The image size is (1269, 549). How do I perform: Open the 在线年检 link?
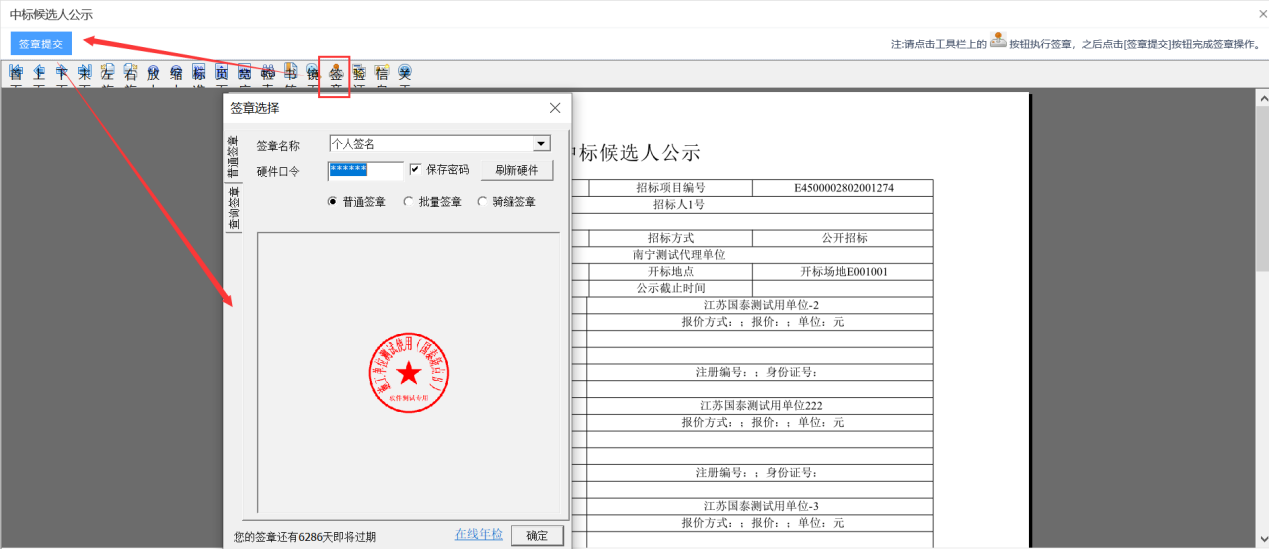pos(479,534)
